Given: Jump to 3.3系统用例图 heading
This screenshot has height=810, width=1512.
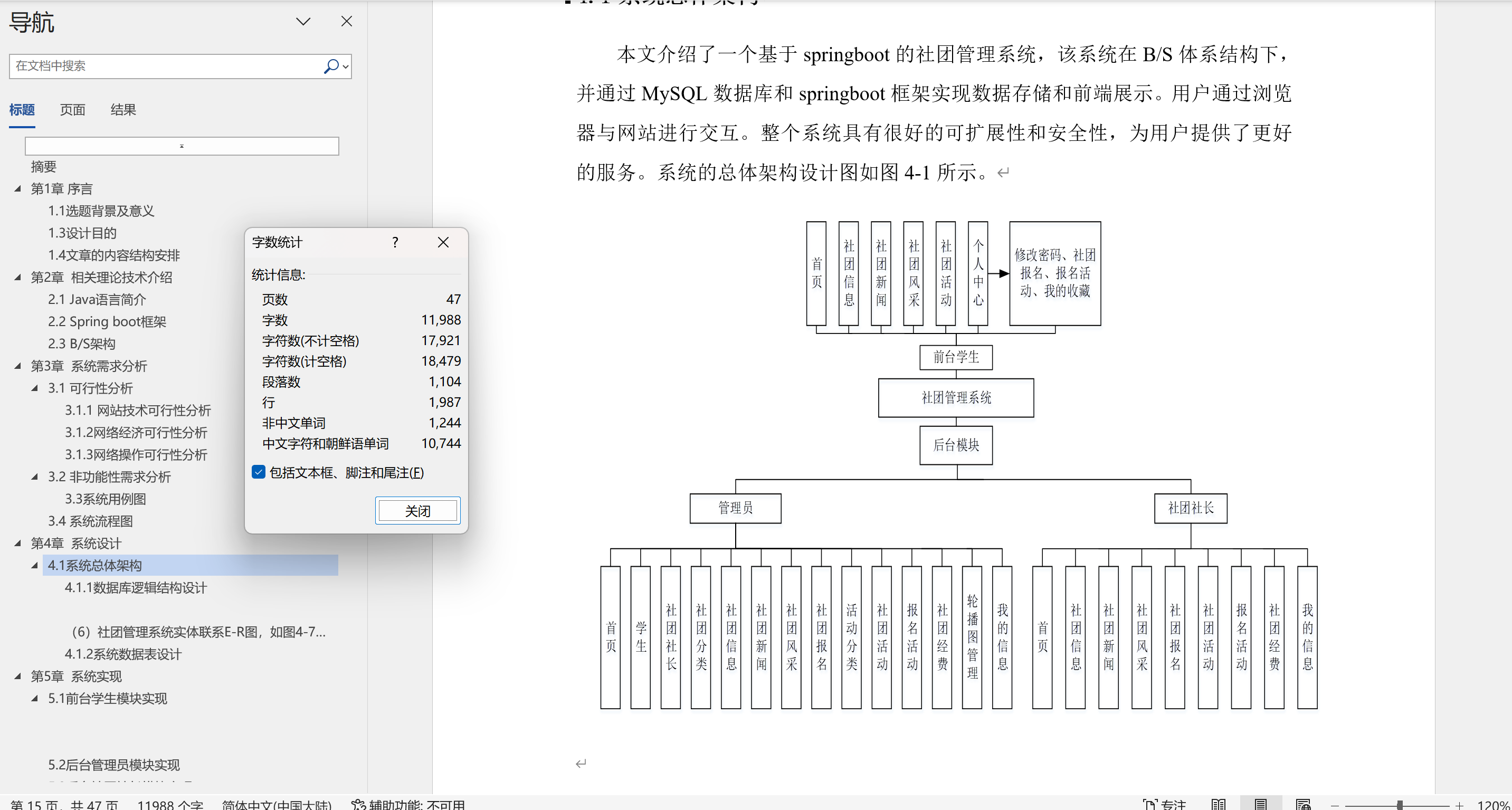Looking at the screenshot, I should click(106, 499).
